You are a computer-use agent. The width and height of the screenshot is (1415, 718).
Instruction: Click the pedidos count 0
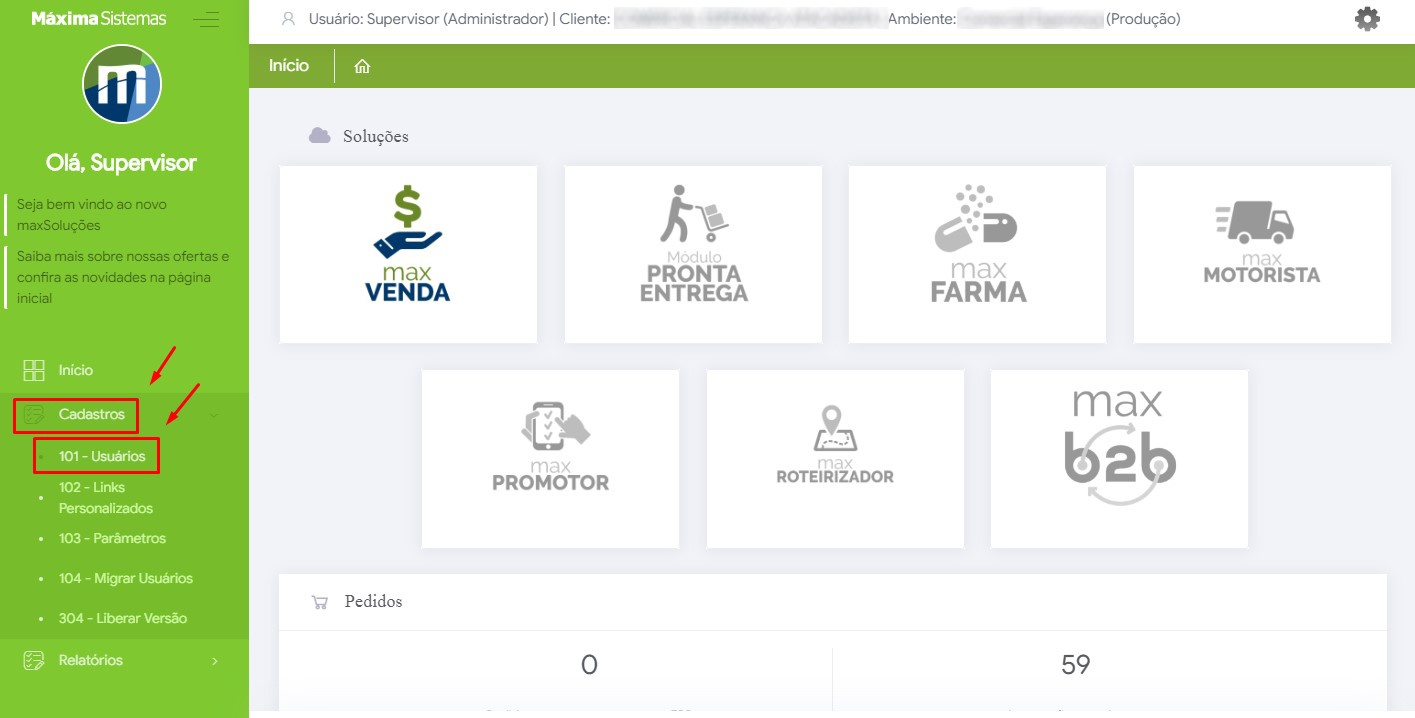(x=589, y=664)
